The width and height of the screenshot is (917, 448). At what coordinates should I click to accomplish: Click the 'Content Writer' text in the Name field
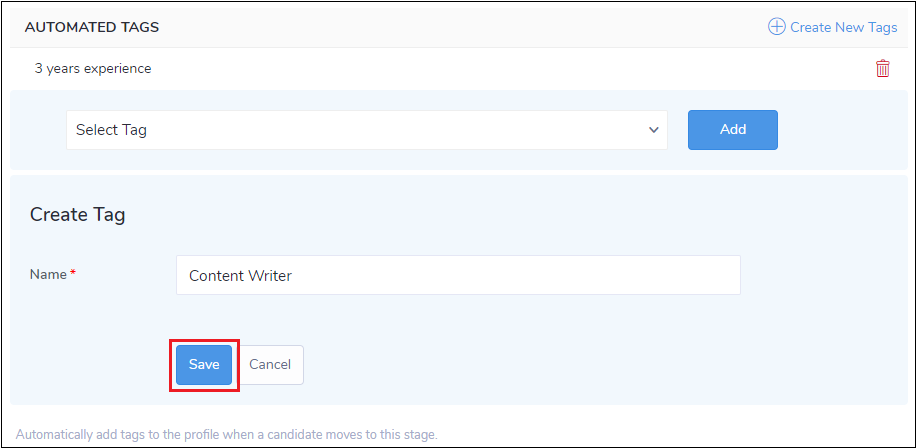[240, 275]
